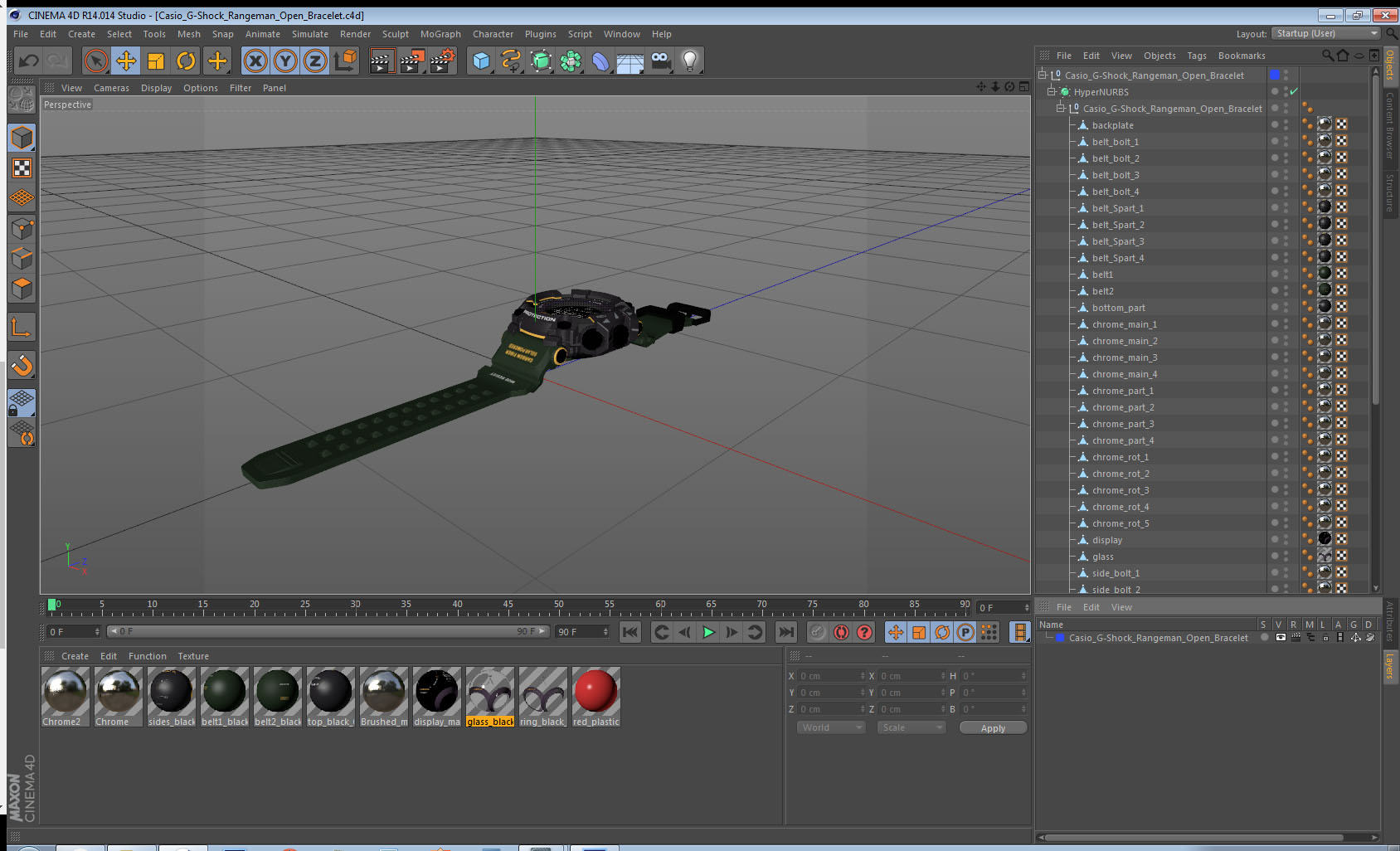Open the Array modeling objects icon
1400x851 pixels.
pyautogui.click(x=571, y=61)
